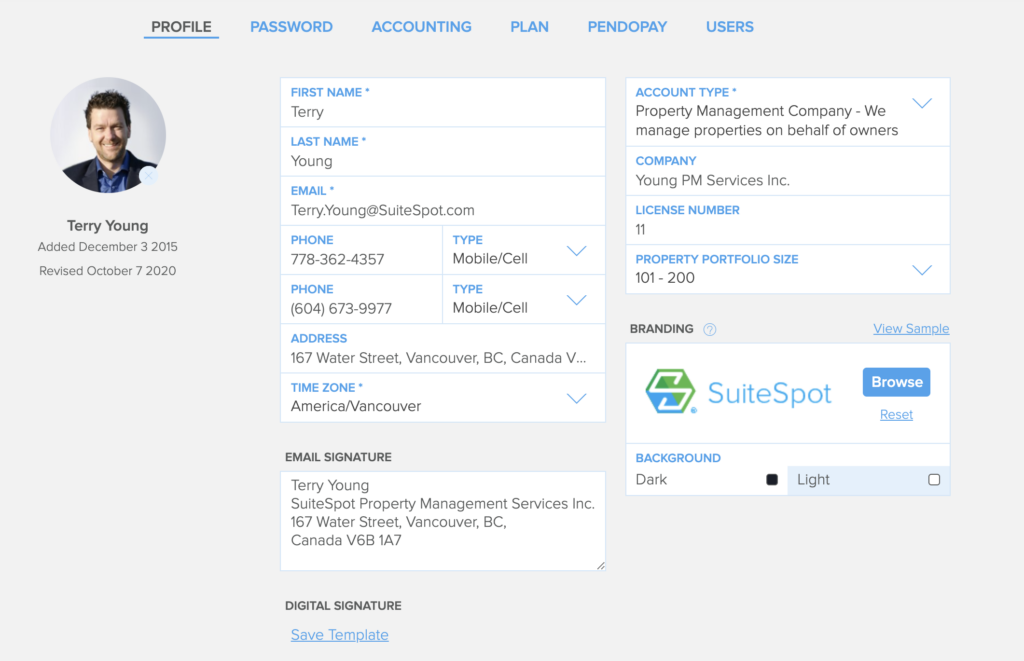Edit the Company field
The height and width of the screenshot is (661, 1024).
(788, 171)
